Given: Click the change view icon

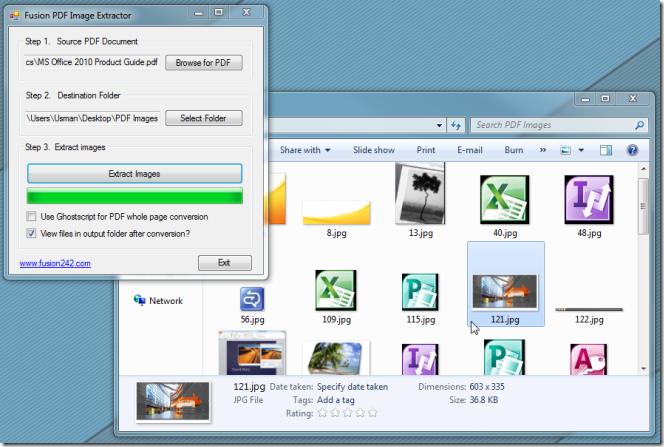Looking at the screenshot, I should pyautogui.click(x=565, y=150).
